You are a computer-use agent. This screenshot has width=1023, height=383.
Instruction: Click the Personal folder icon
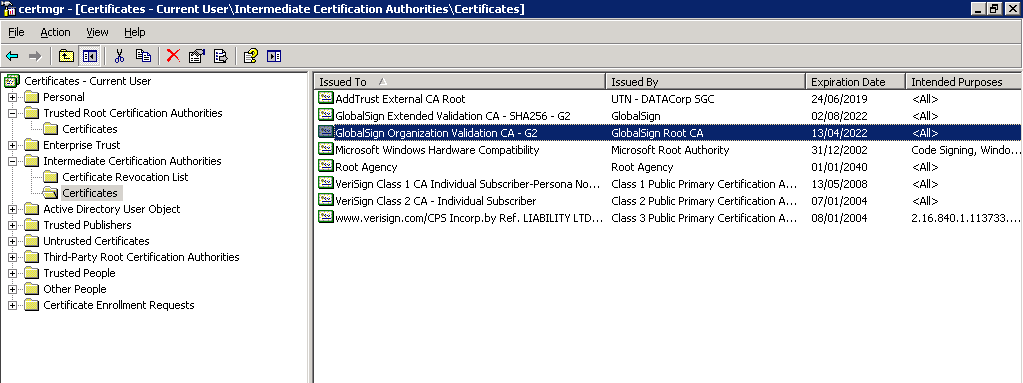[x=31, y=97]
